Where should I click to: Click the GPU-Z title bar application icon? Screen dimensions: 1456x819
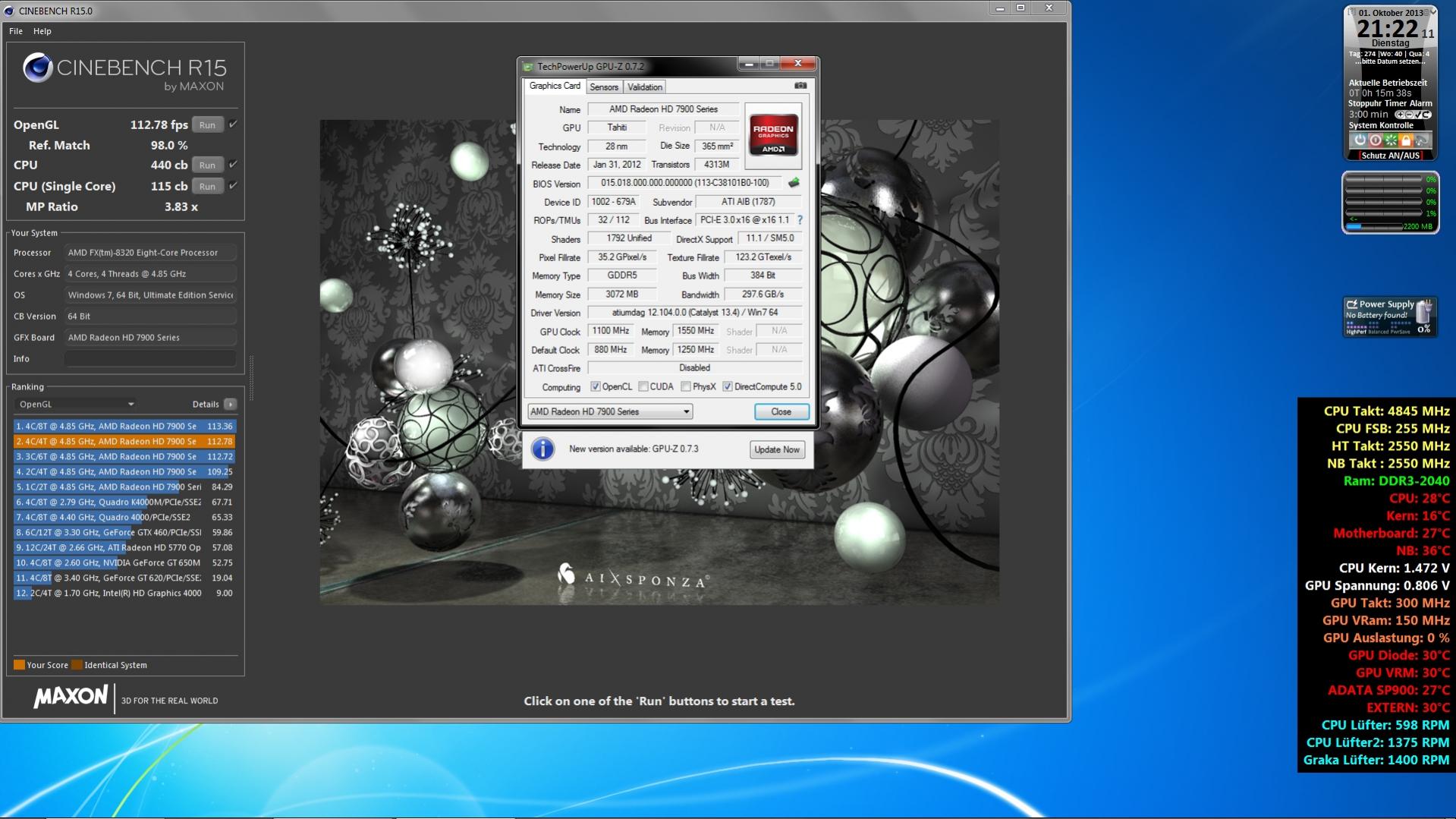click(528, 66)
